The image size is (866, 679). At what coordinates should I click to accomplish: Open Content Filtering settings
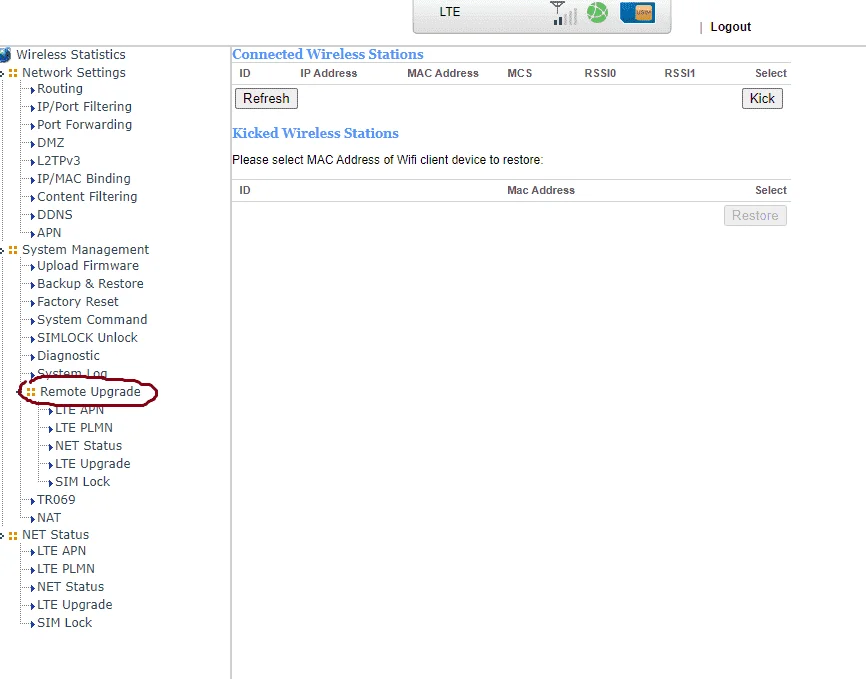pos(87,197)
